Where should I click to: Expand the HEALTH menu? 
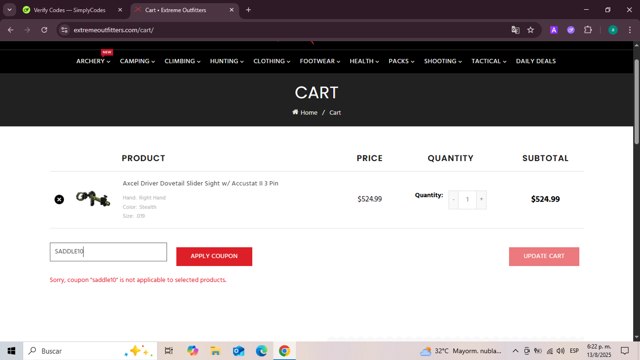(x=364, y=61)
